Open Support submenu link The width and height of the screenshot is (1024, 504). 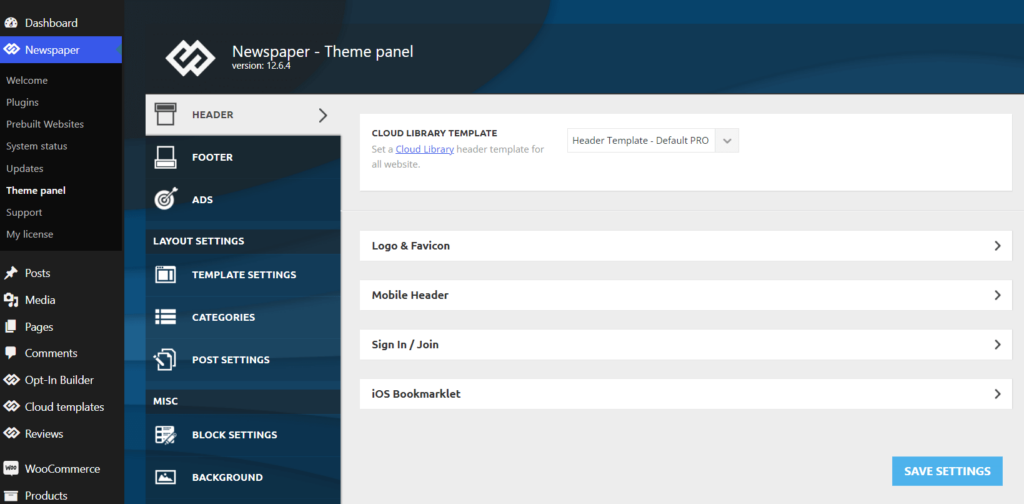(x=24, y=212)
